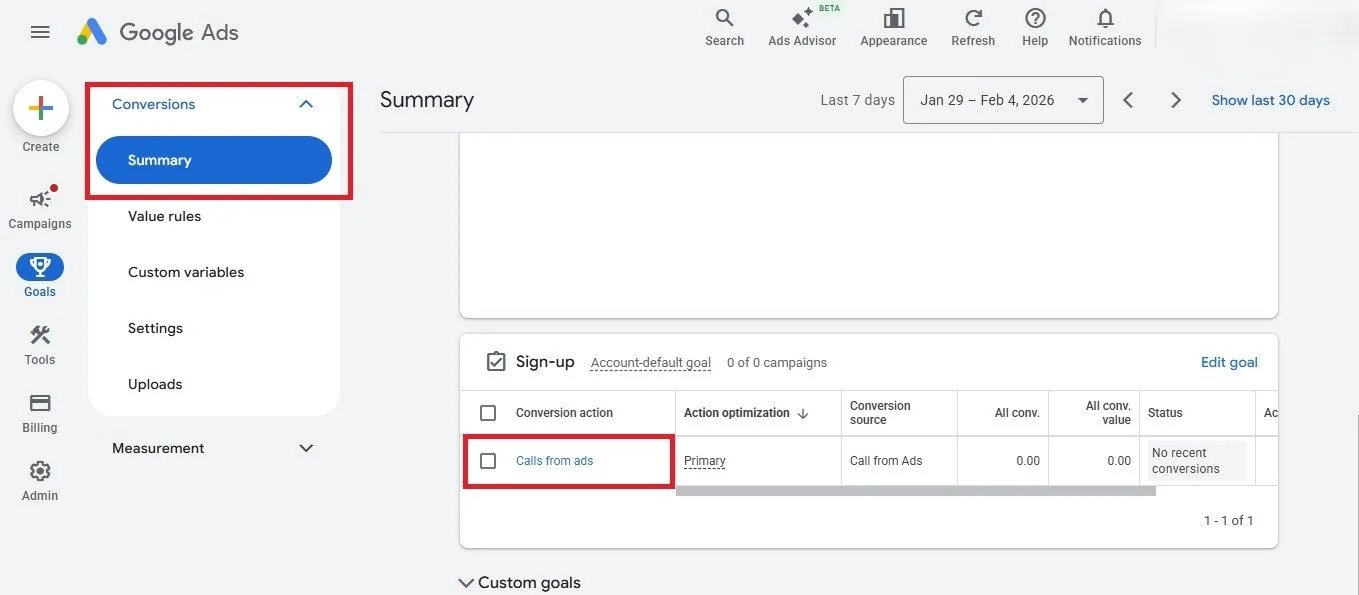Open the Edit goal link for Sign-up
The width and height of the screenshot is (1359, 595).
(1229, 362)
